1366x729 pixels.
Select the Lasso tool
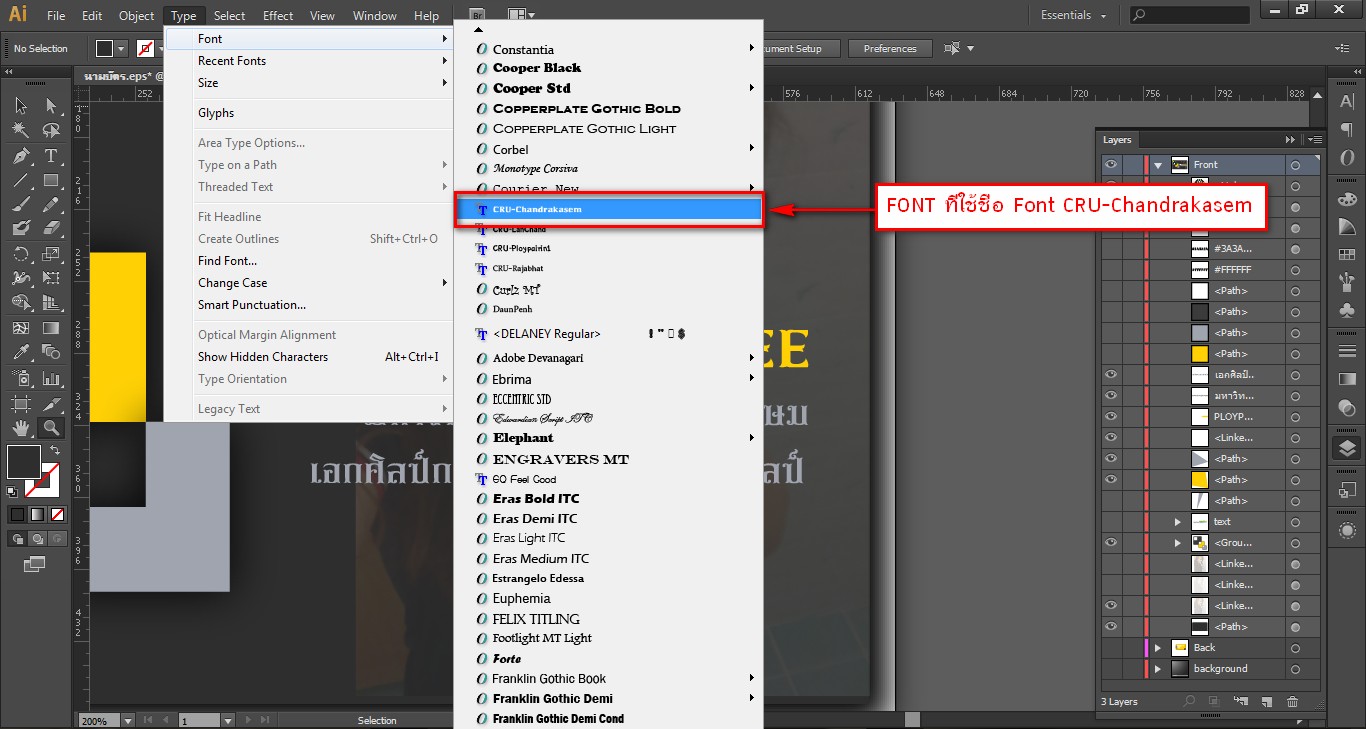coord(50,130)
